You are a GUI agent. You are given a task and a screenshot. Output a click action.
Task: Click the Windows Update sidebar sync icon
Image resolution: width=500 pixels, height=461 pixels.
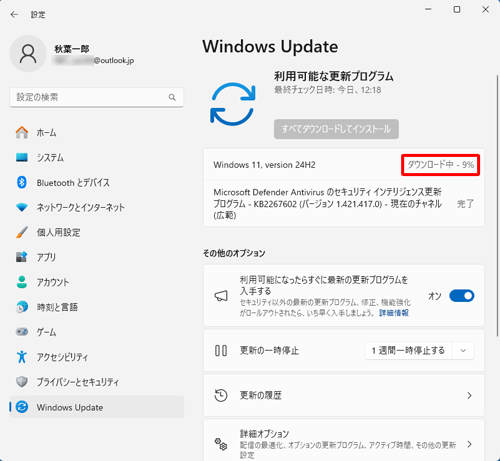(22, 407)
